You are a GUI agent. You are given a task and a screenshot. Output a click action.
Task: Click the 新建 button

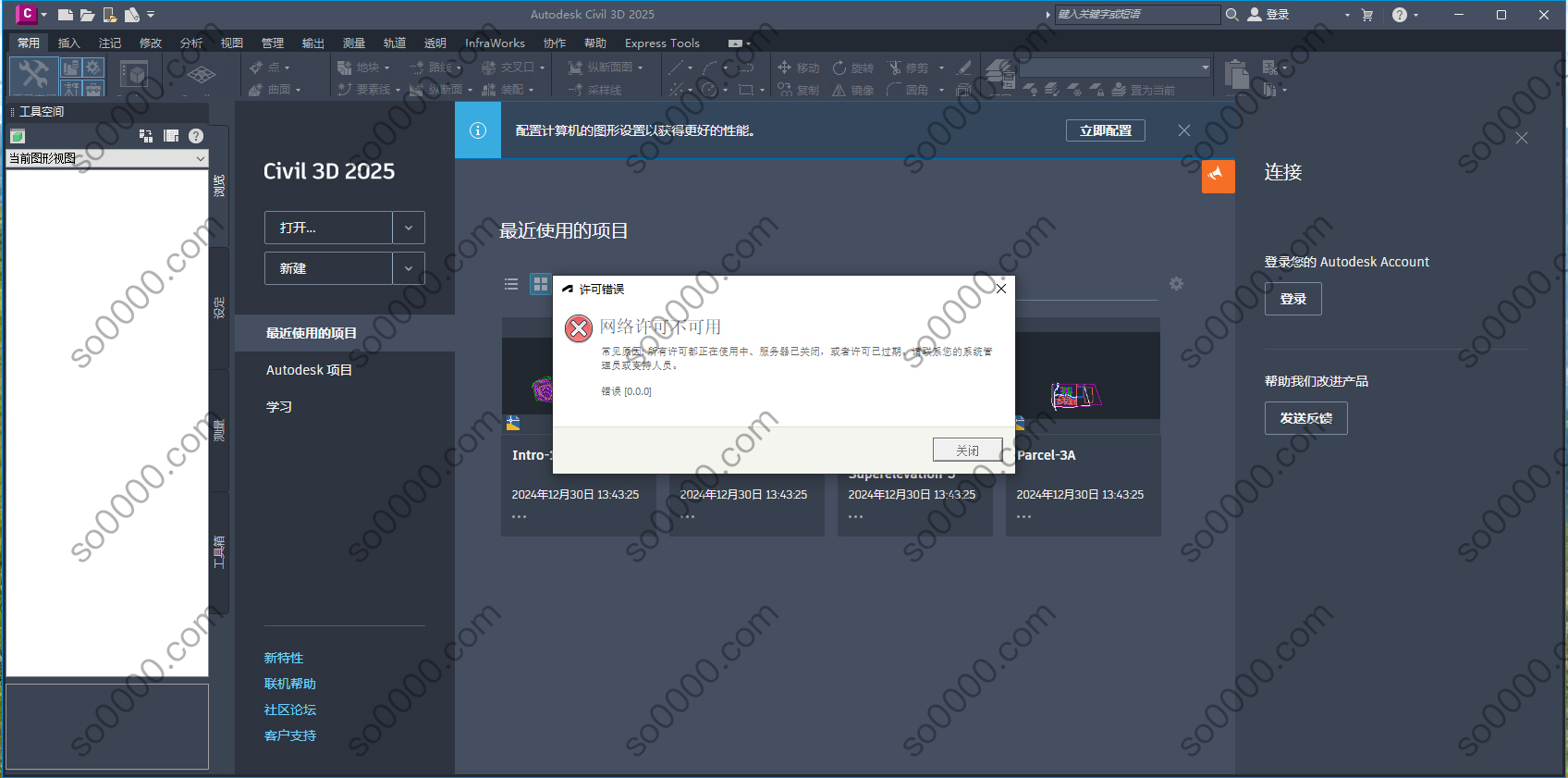tap(328, 268)
